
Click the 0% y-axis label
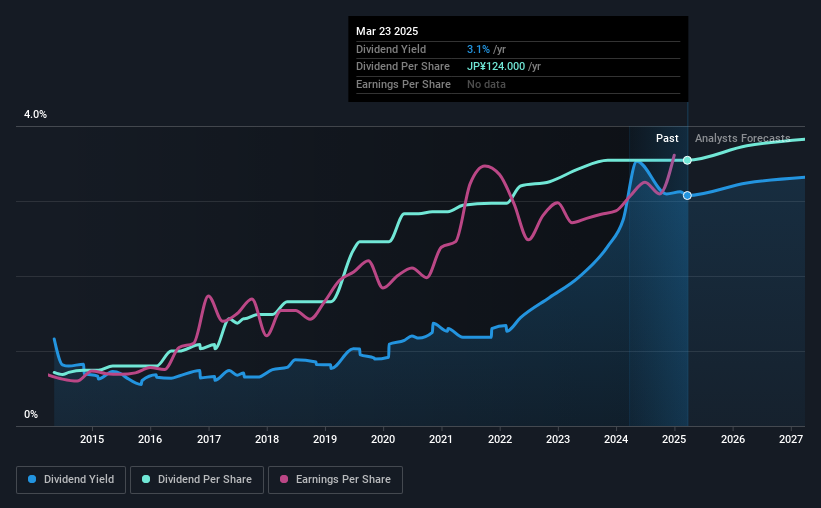[x=31, y=414]
